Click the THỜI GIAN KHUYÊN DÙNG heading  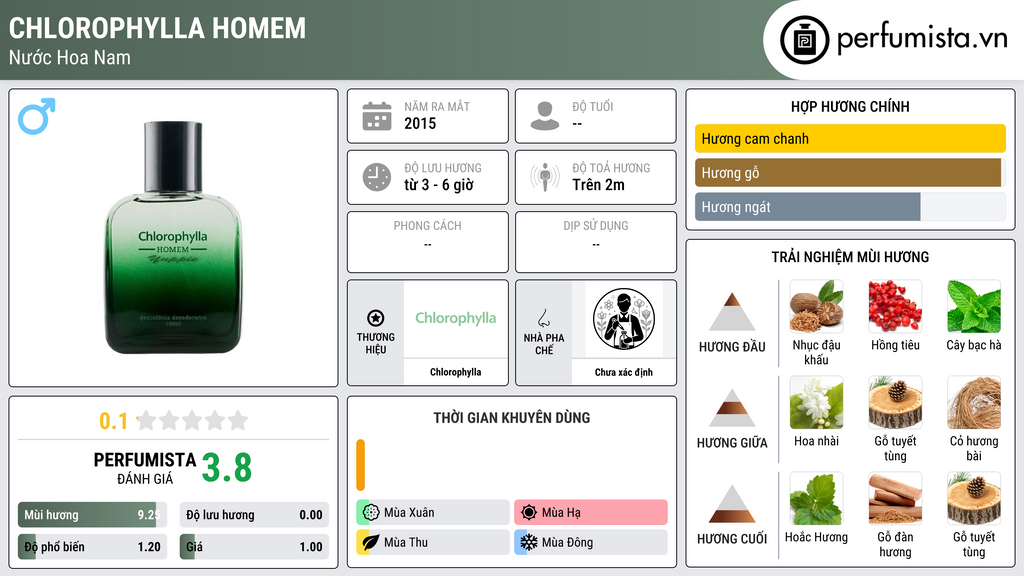[512, 418]
